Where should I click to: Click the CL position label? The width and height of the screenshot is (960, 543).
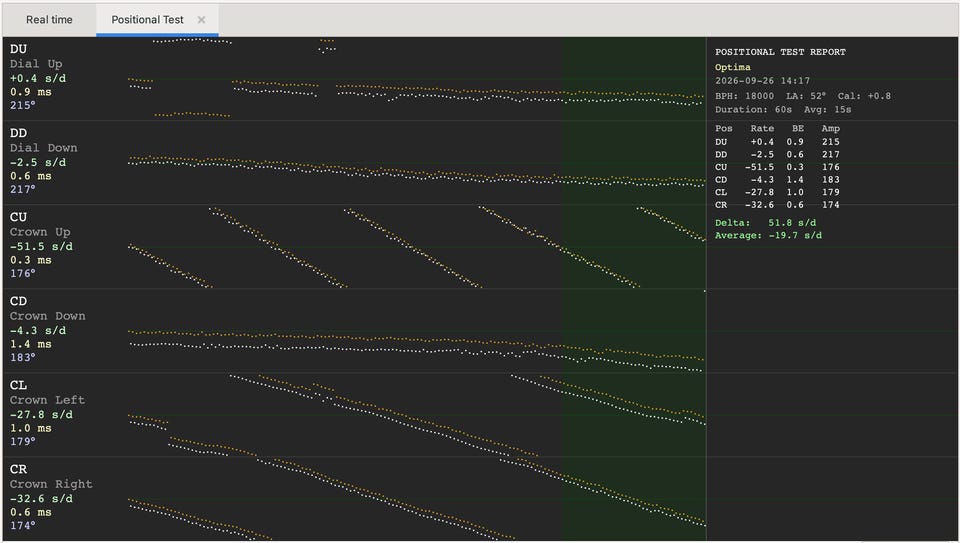pos(18,385)
